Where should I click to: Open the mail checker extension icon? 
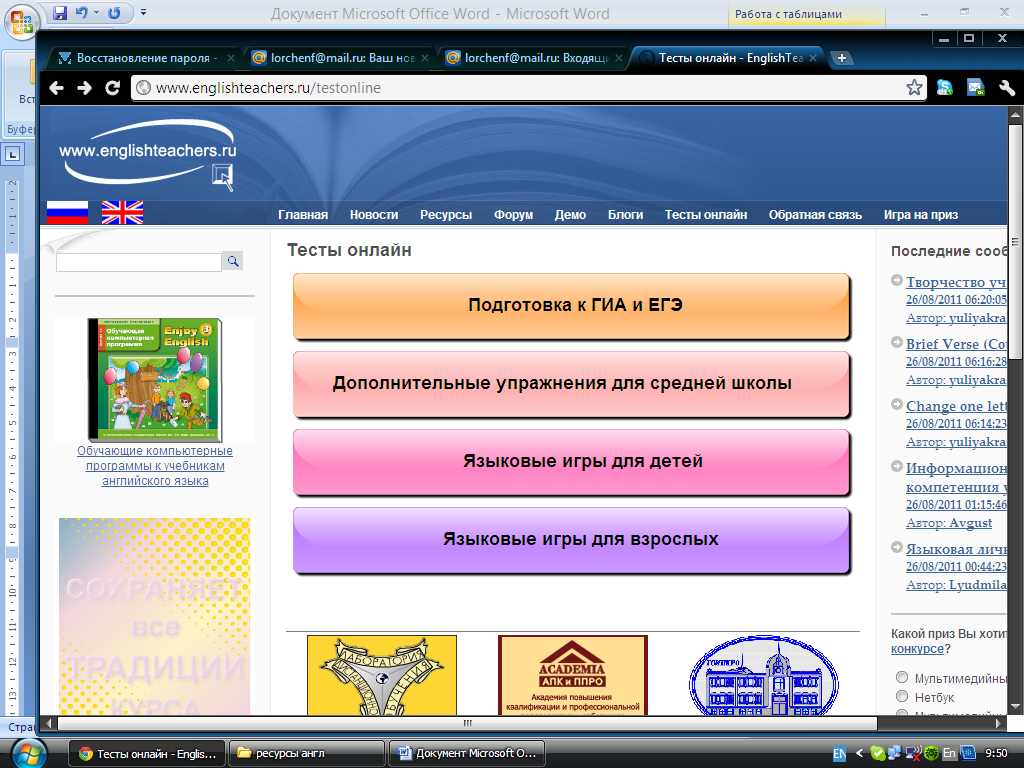pyautogui.click(x=976, y=88)
